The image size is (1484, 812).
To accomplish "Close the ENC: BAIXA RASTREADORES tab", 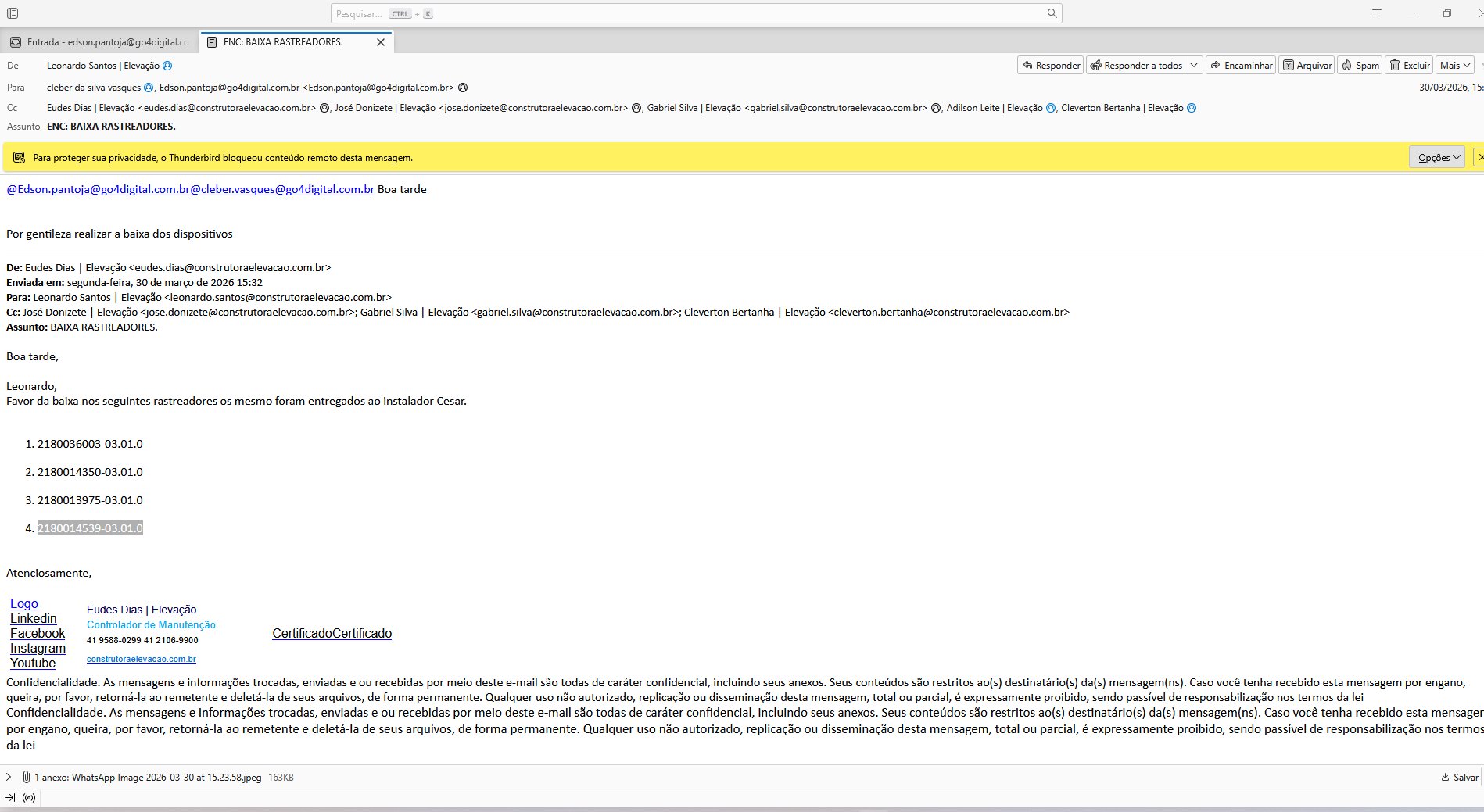I will click(x=381, y=42).
